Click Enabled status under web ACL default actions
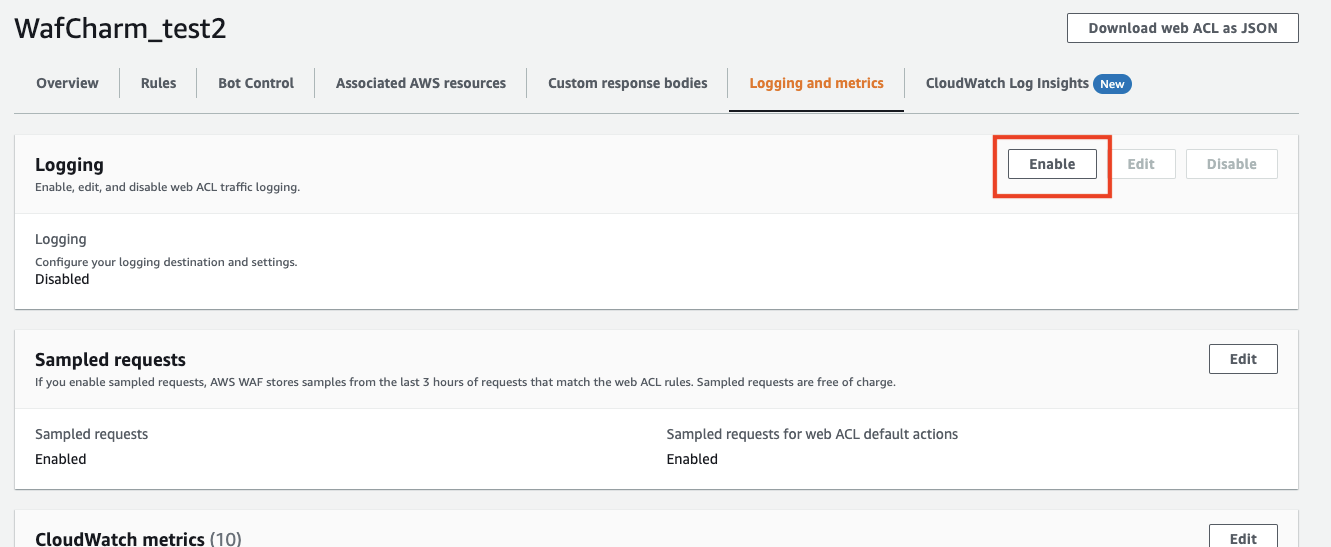This screenshot has height=547, width=1331. click(692, 459)
